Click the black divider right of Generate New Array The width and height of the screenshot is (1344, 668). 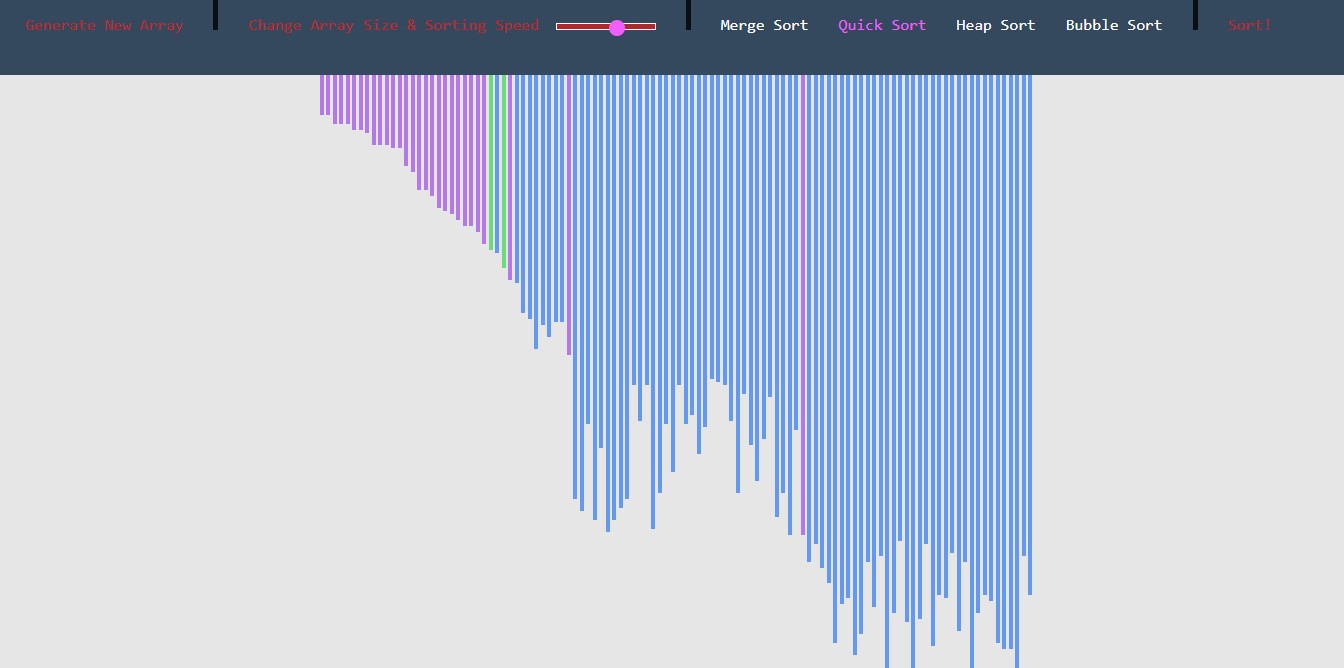(x=215, y=14)
